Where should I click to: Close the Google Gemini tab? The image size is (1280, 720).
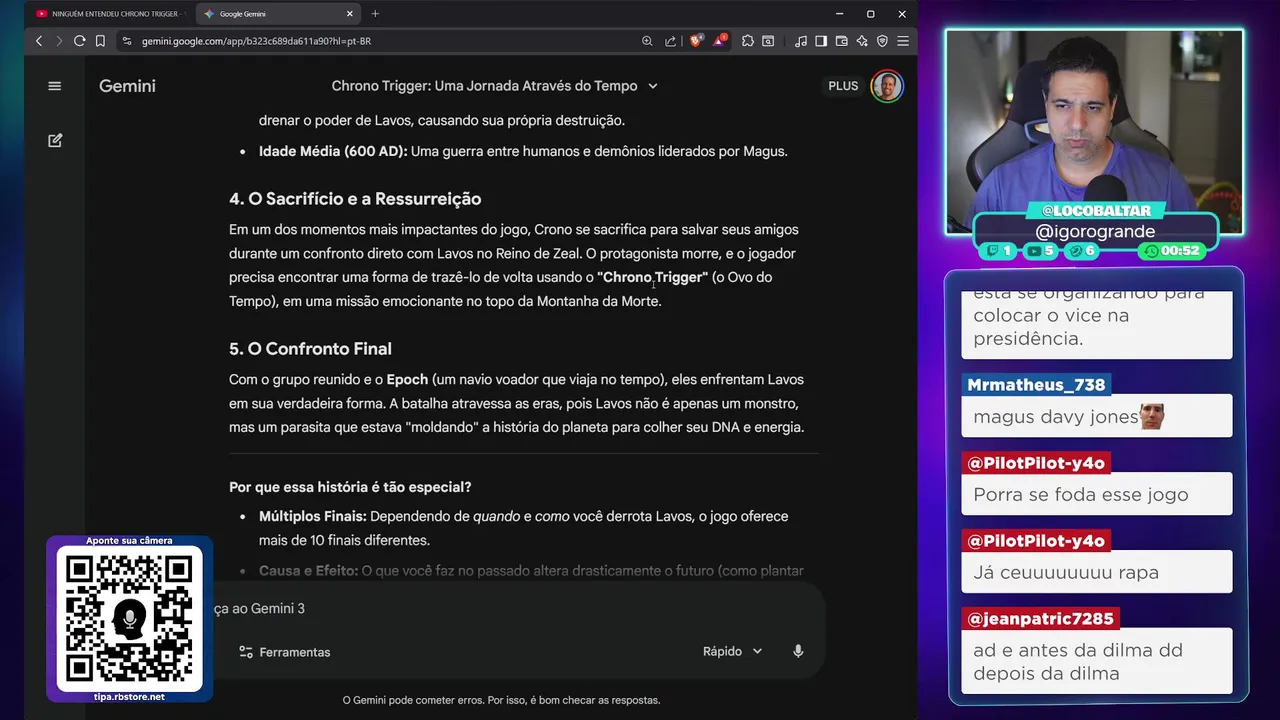tap(350, 14)
